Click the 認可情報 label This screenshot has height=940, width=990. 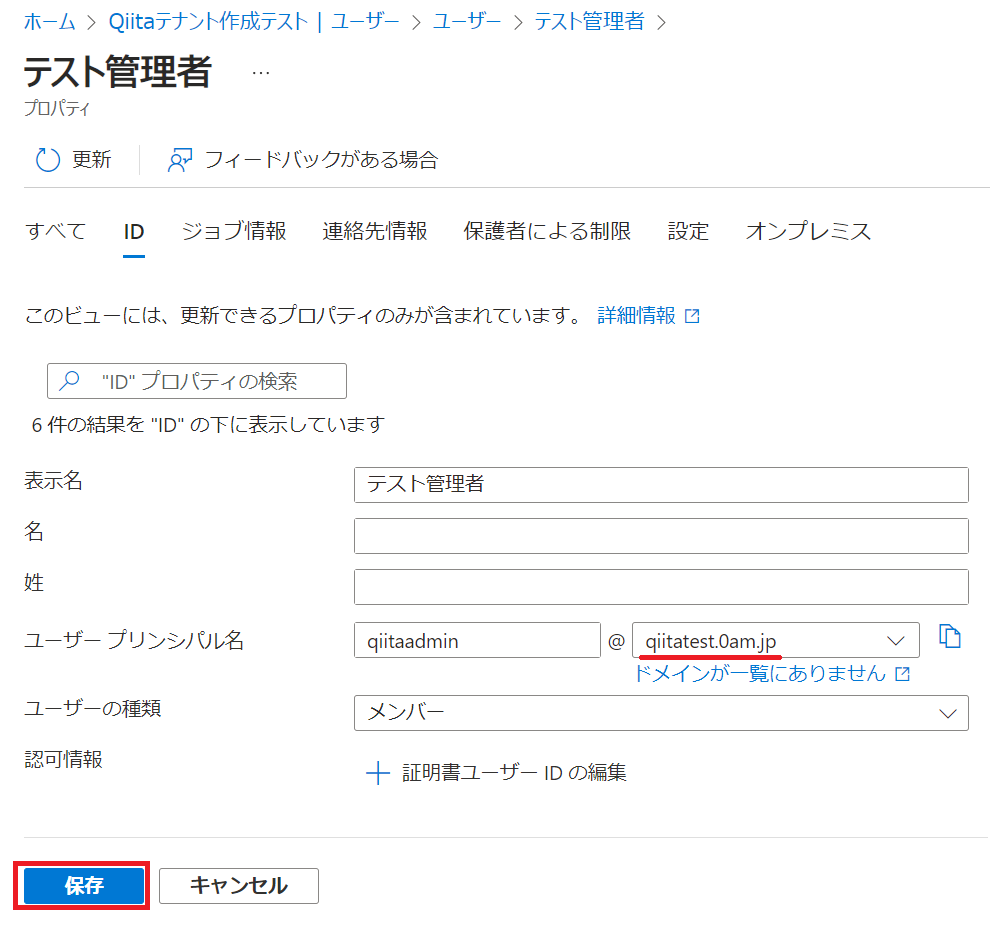63,759
